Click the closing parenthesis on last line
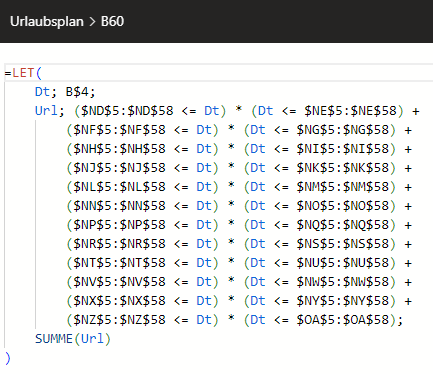Viewport: 433px width, 374px height. [8, 358]
